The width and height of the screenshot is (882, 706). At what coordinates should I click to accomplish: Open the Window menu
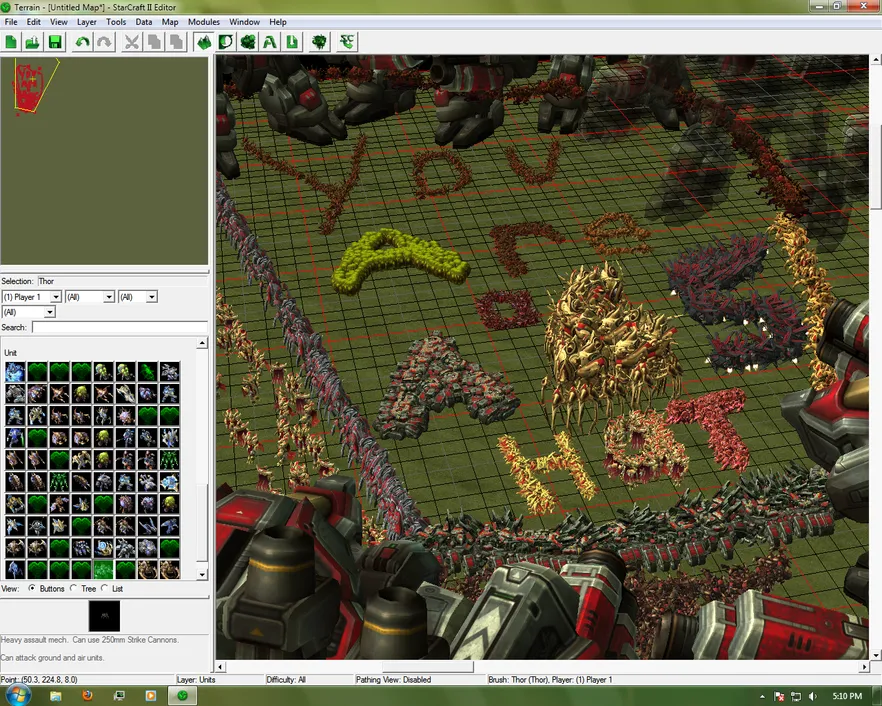244,22
